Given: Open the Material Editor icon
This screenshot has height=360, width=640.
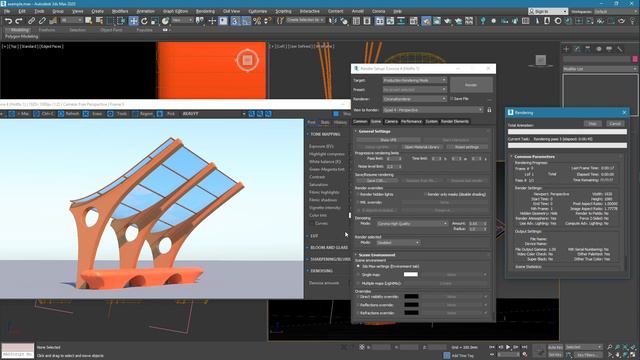Looking at the screenshot, I should [x=413, y=21].
